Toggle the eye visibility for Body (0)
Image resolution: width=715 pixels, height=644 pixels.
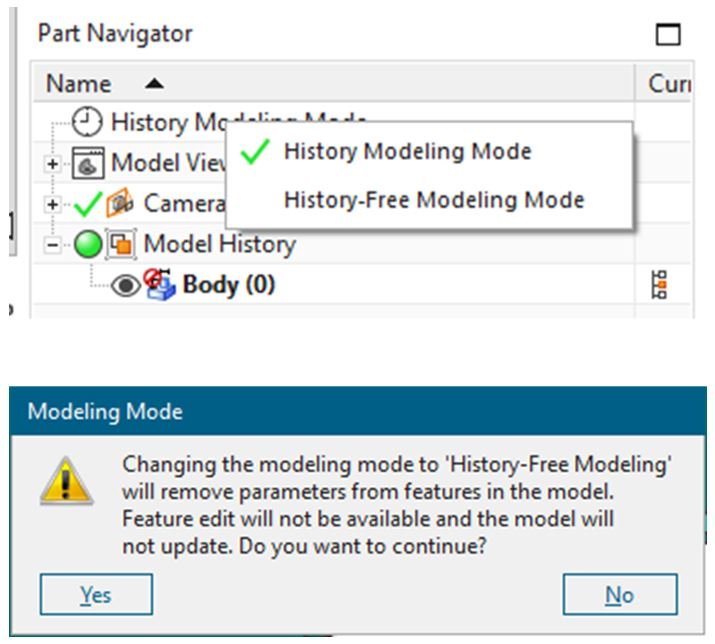tap(126, 286)
